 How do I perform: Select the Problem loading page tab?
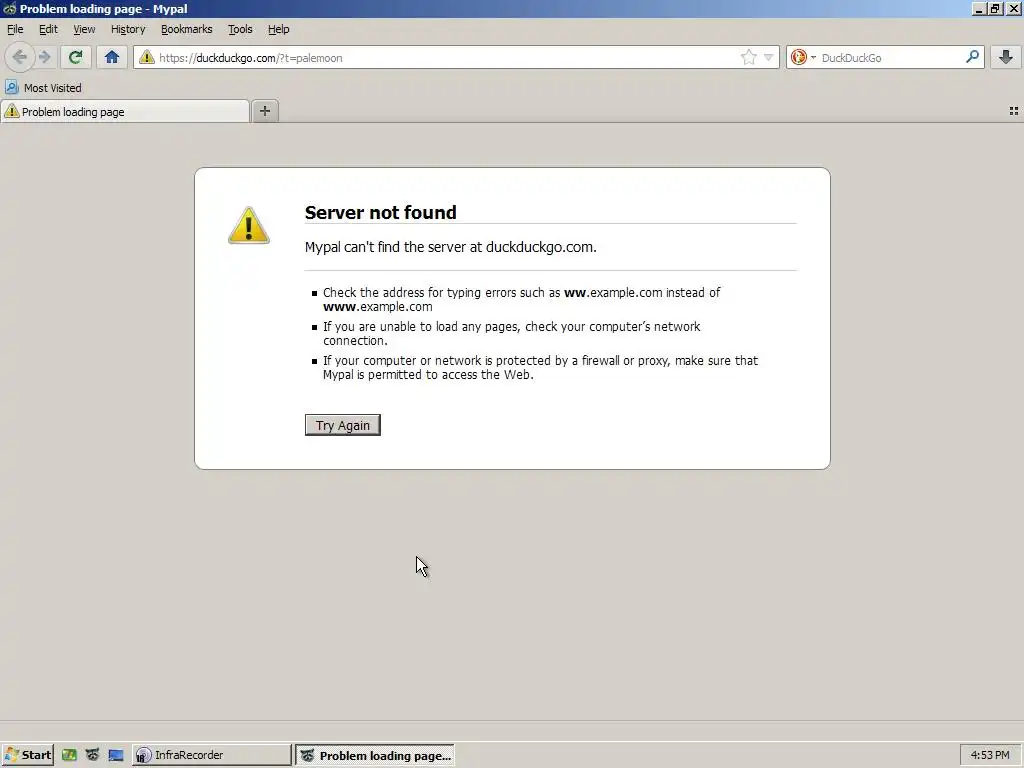point(125,112)
